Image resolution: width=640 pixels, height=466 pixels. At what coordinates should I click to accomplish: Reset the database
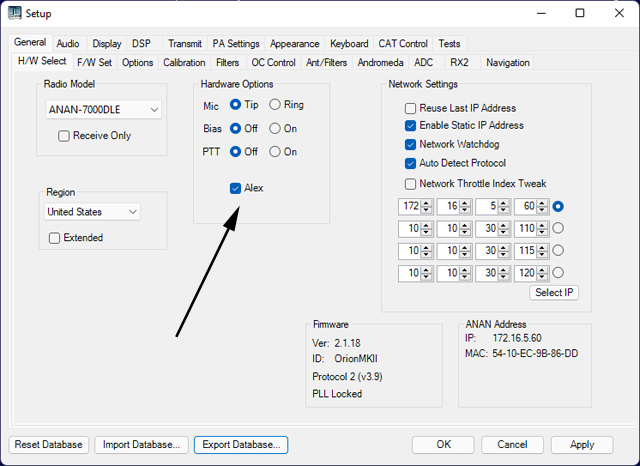pyautogui.click(x=48, y=444)
